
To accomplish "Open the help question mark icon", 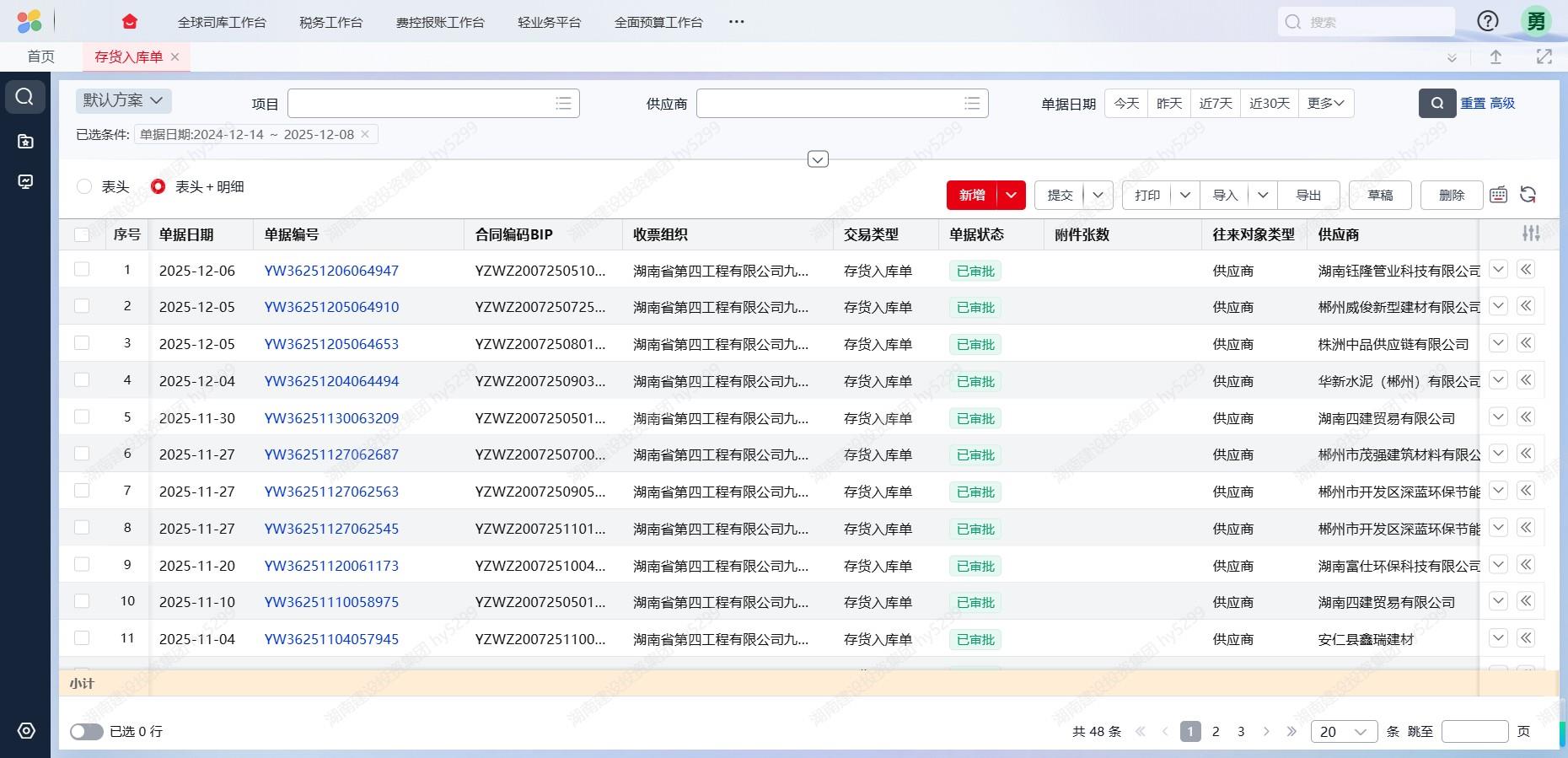I will [1488, 22].
